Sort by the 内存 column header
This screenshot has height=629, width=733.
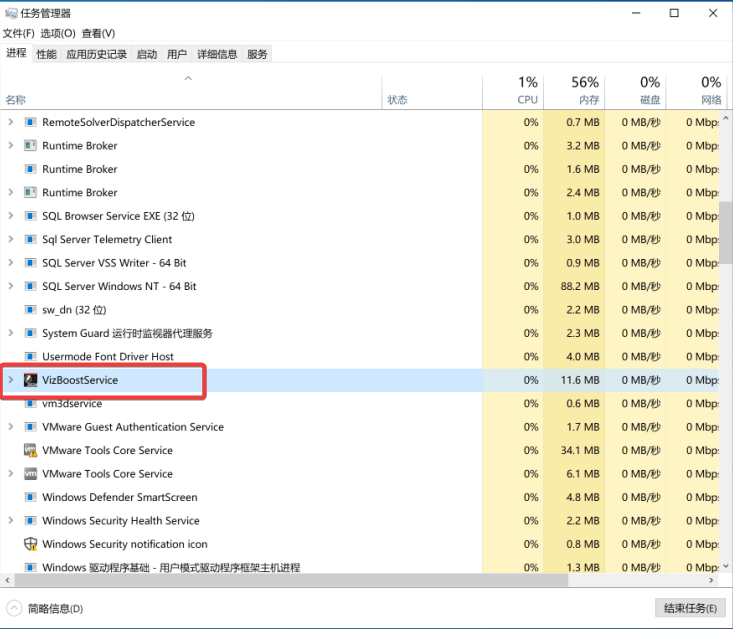click(x=574, y=92)
